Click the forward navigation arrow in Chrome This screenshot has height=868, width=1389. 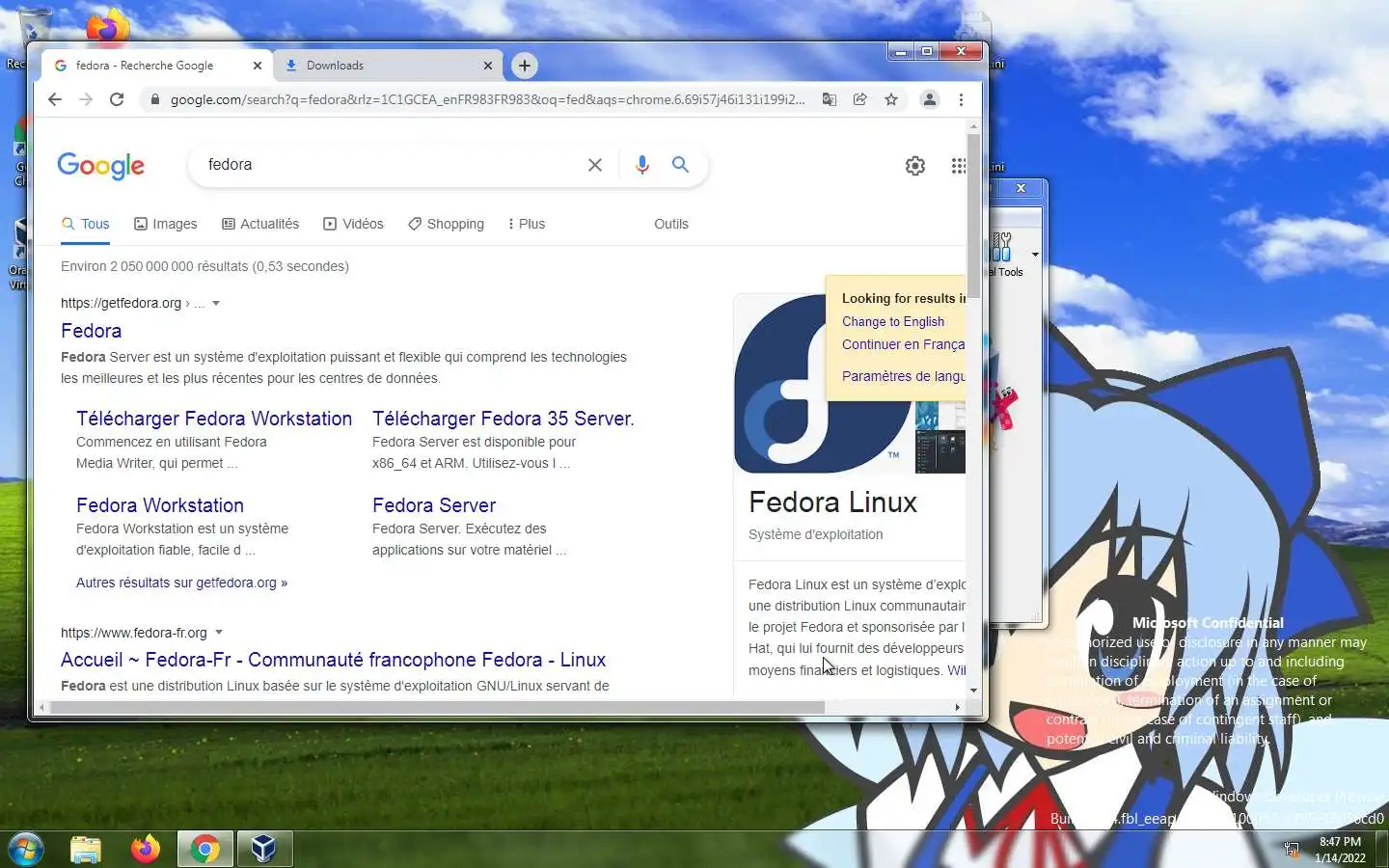[86, 99]
